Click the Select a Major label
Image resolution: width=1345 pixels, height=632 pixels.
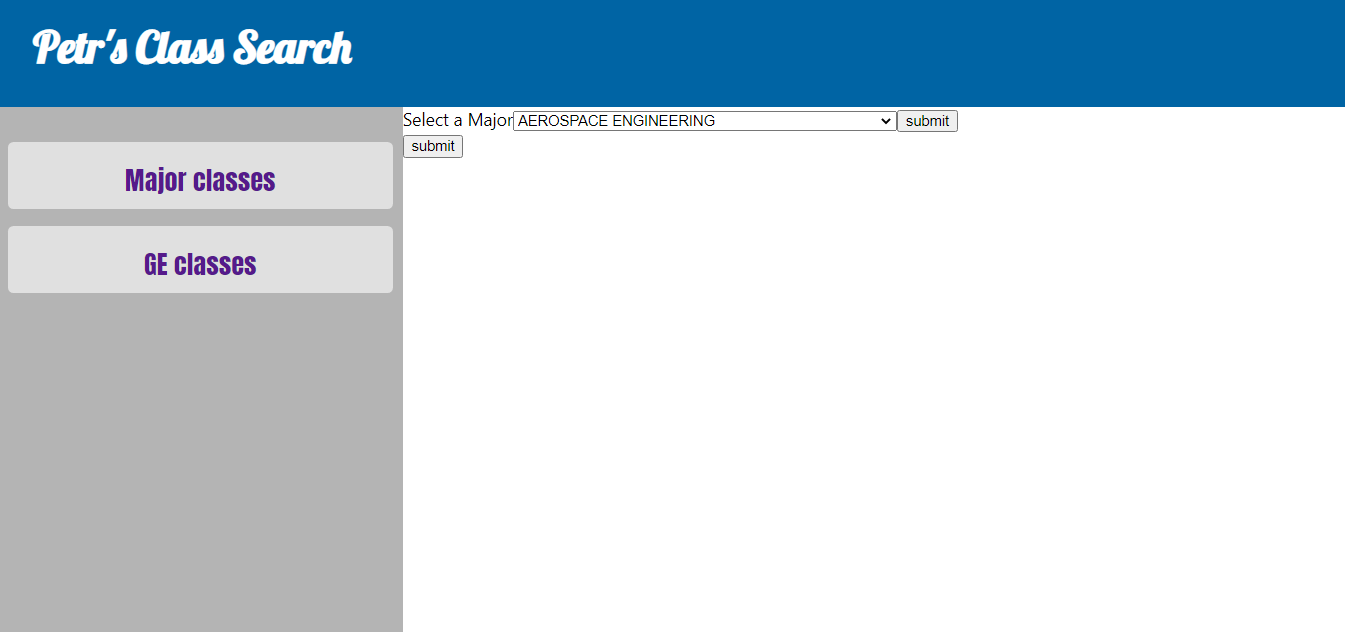click(458, 120)
